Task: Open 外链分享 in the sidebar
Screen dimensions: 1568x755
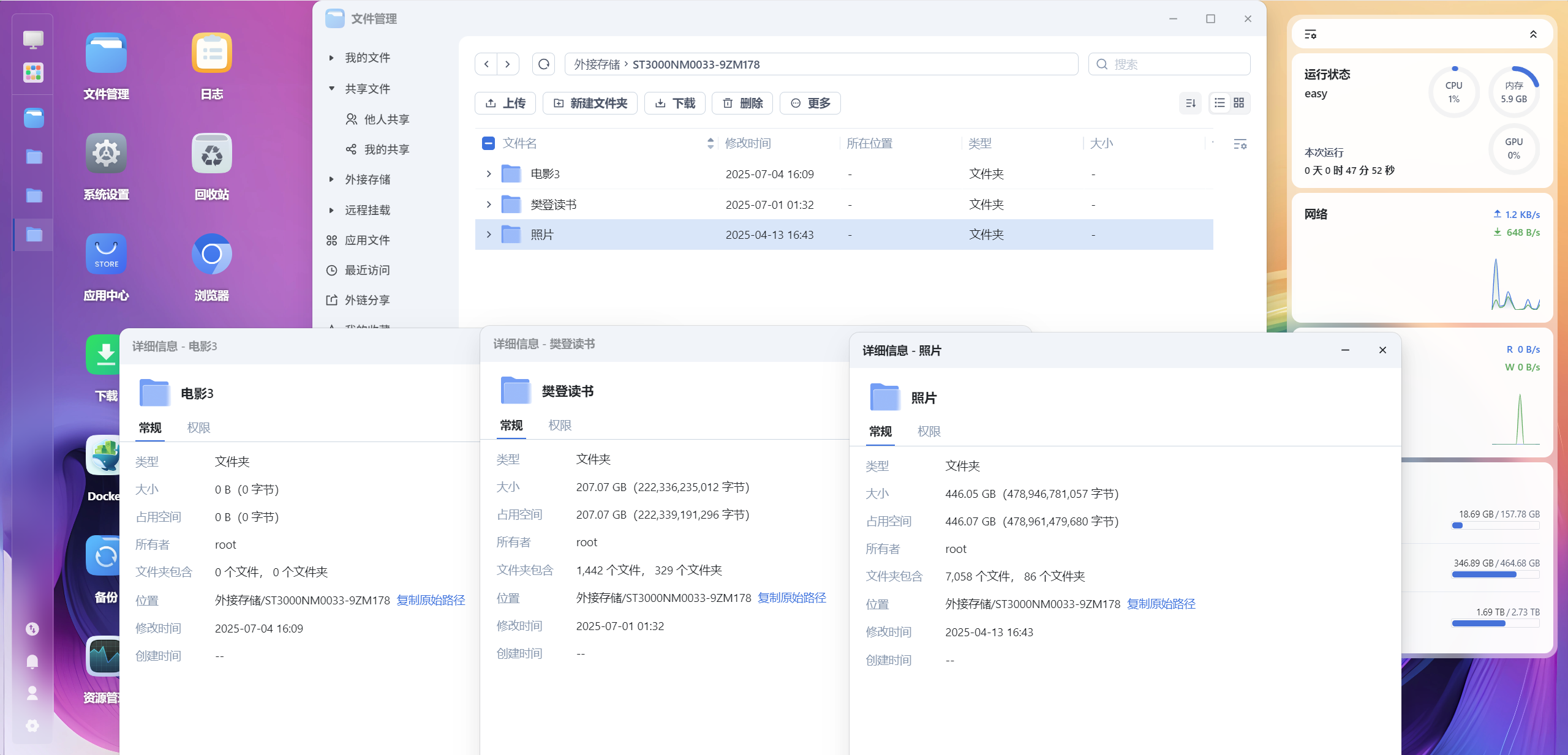Action: [x=359, y=300]
